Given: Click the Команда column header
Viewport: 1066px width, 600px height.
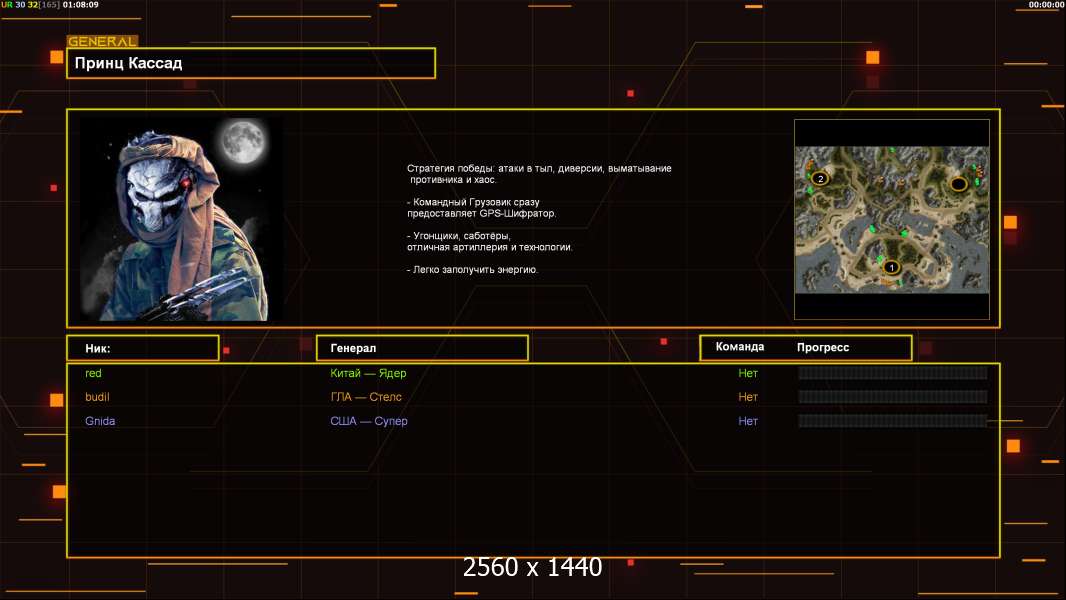Looking at the screenshot, I should point(740,347).
